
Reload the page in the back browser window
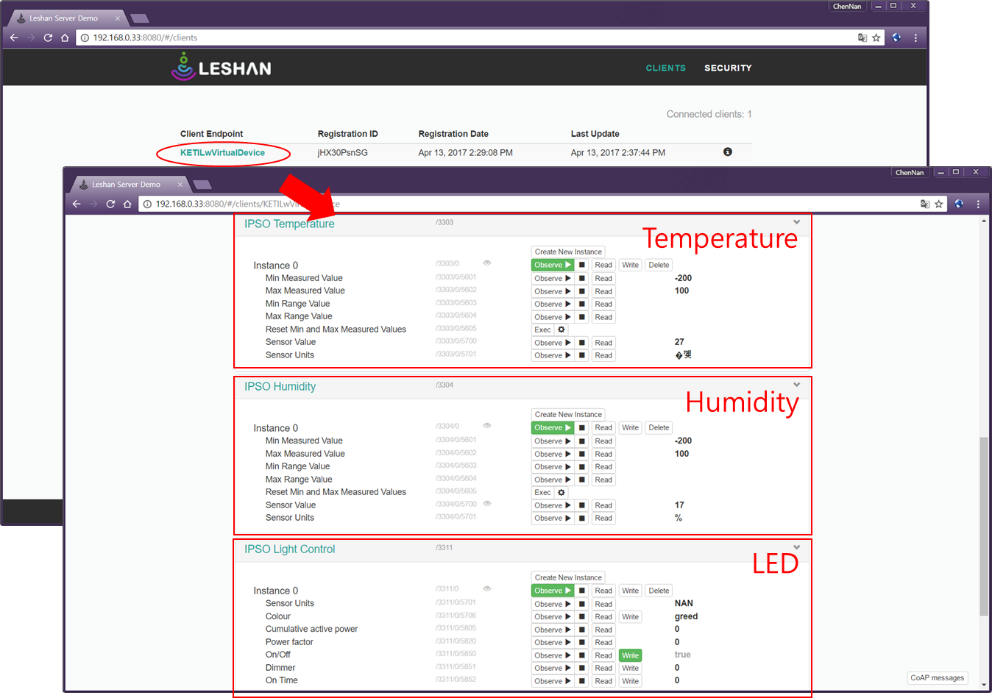click(47, 38)
